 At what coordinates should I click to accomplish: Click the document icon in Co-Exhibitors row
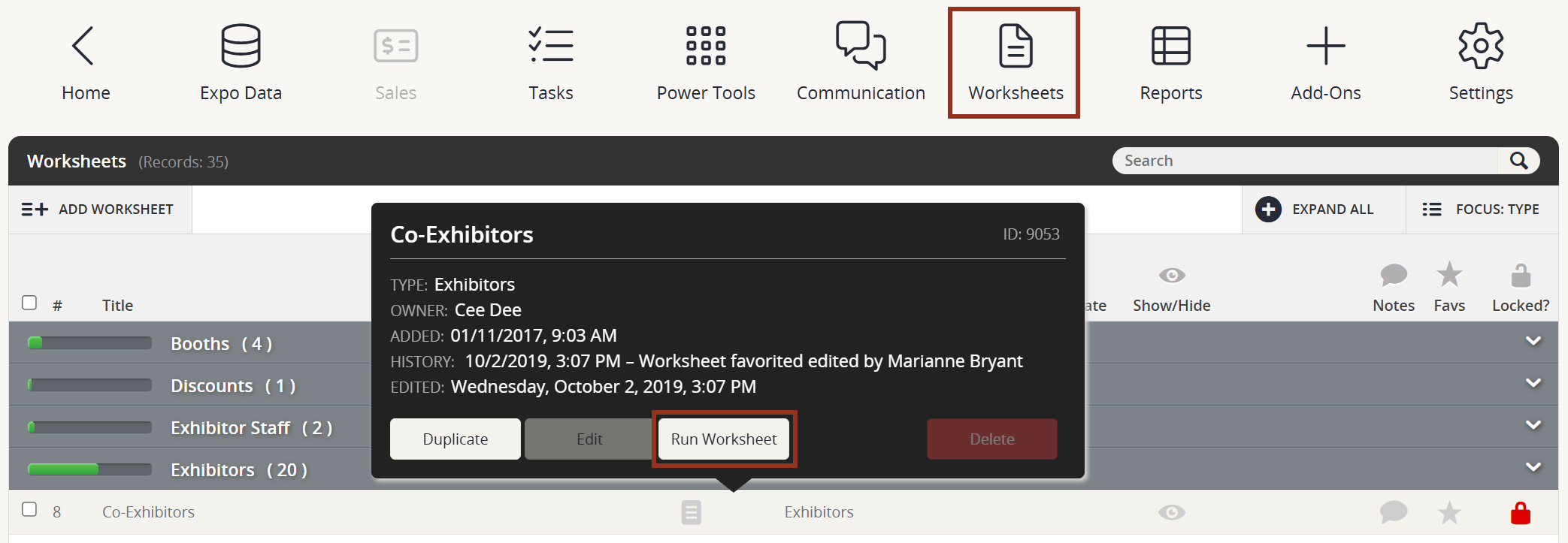click(692, 512)
